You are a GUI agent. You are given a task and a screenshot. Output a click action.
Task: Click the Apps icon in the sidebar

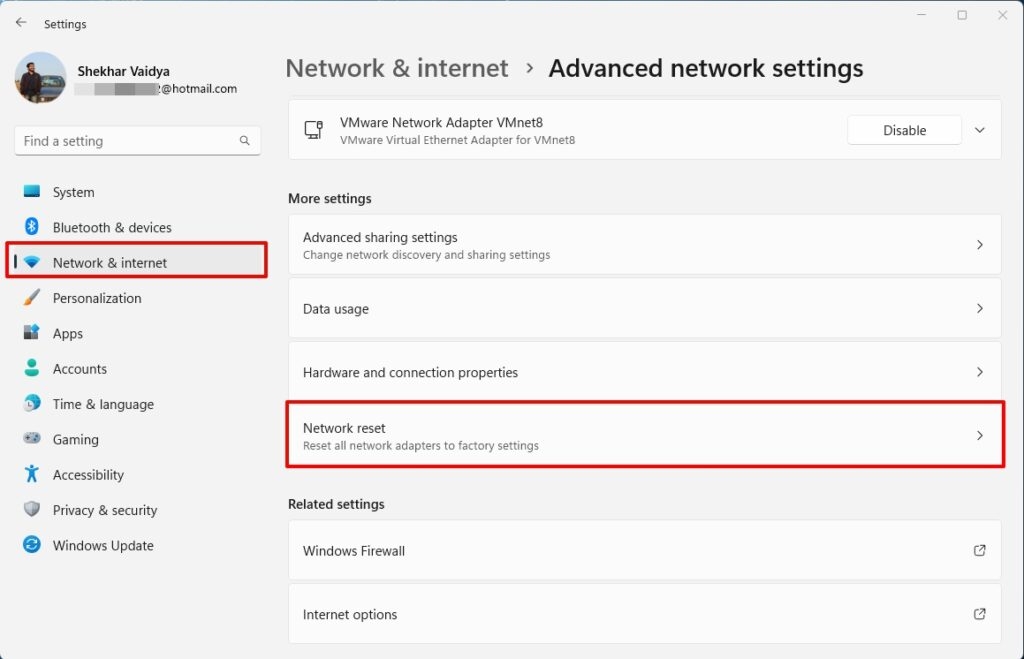[31, 332]
